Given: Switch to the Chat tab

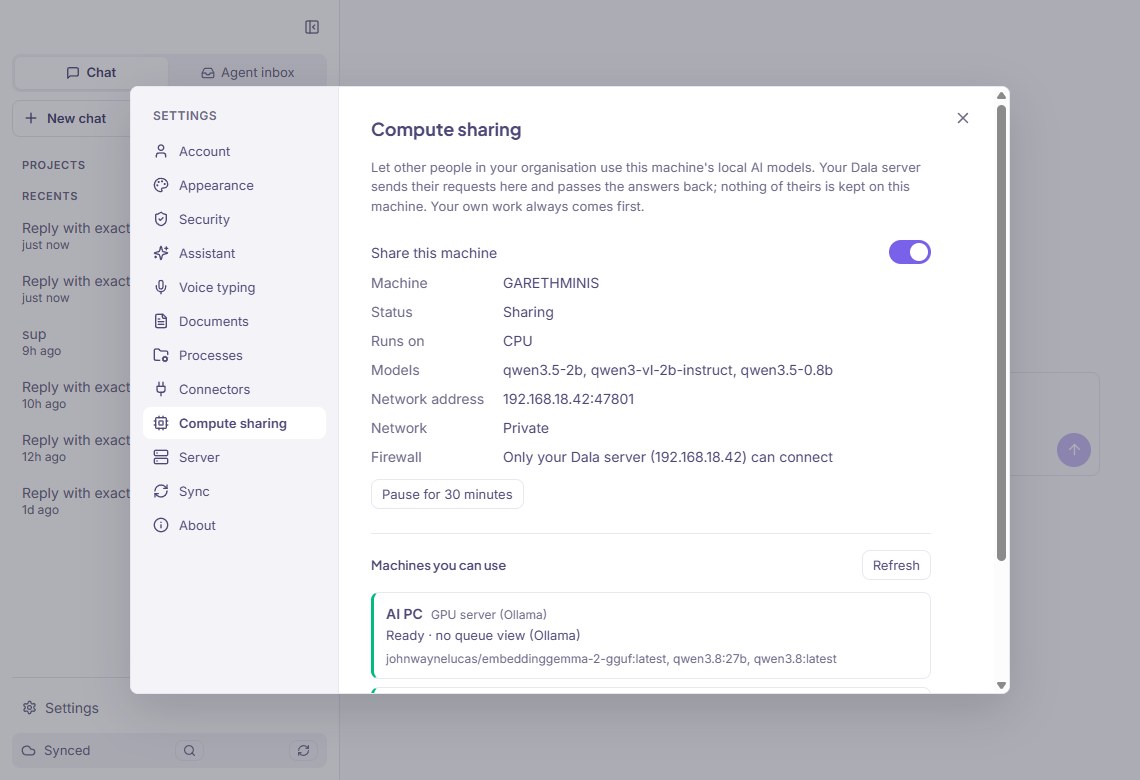Looking at the screenshot, I should [91, 73].
